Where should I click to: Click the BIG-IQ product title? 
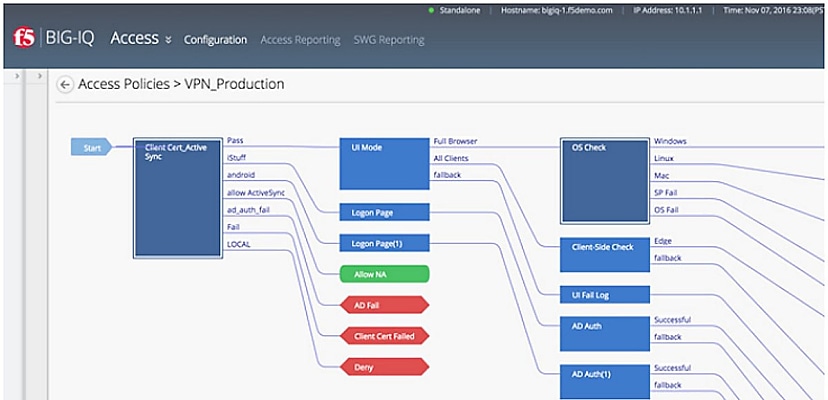(70, 39)
